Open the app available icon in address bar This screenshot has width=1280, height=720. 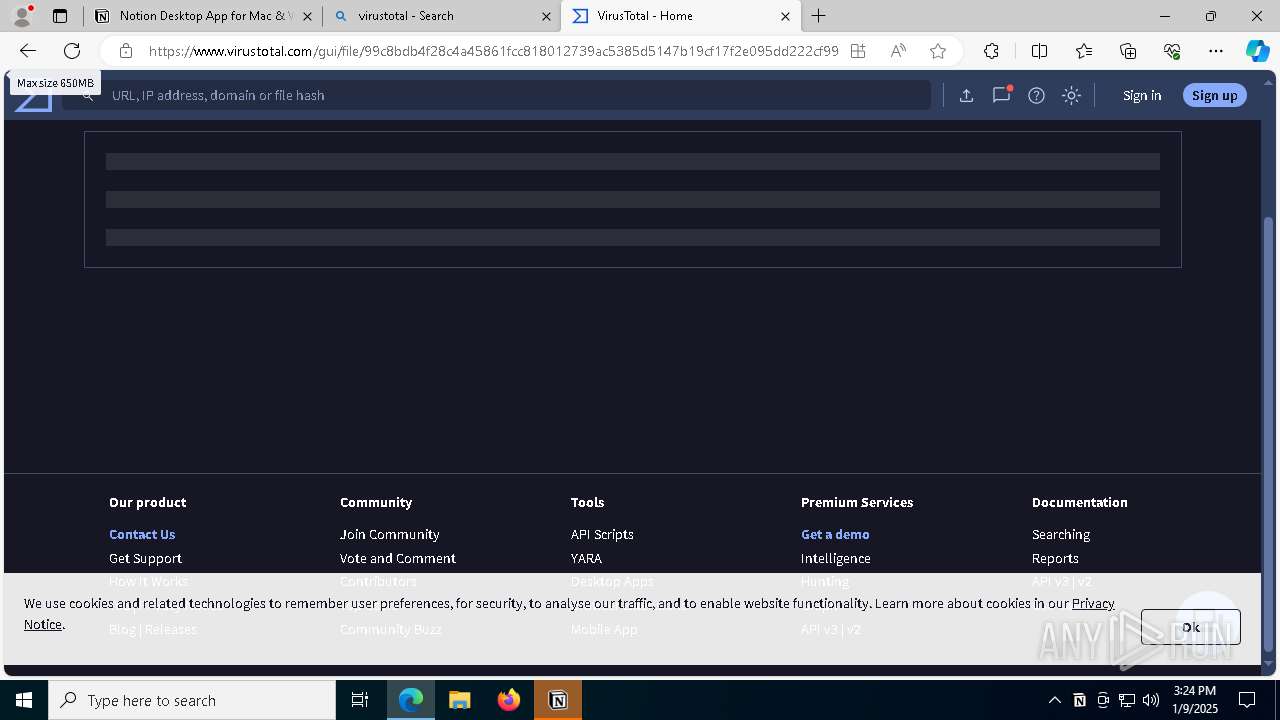(858, 51)
